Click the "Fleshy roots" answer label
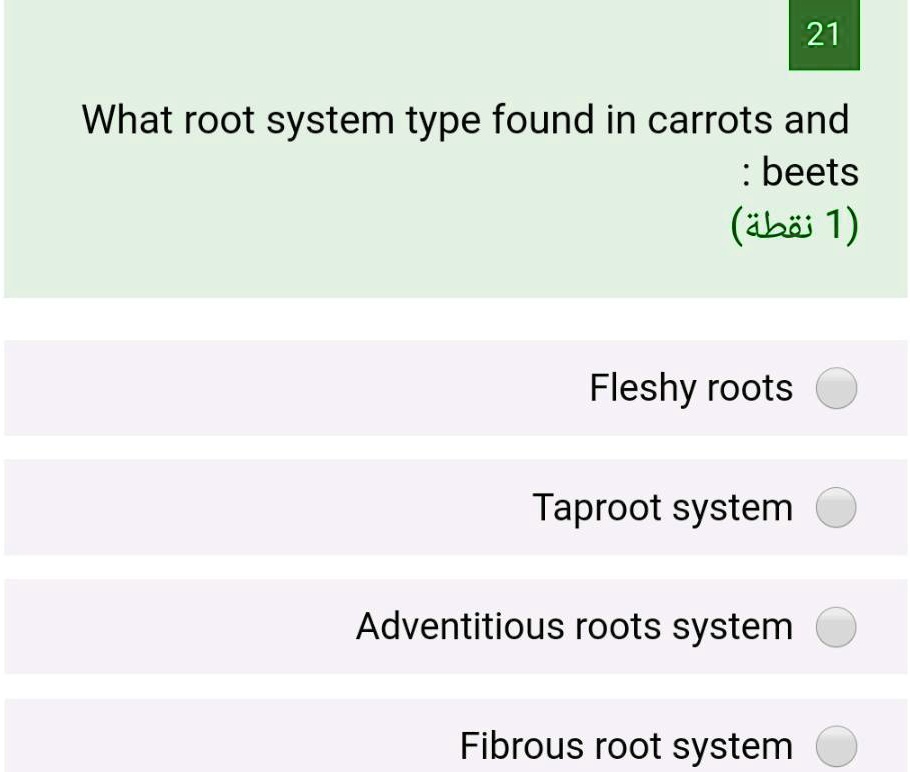 (x=690, y=388)
